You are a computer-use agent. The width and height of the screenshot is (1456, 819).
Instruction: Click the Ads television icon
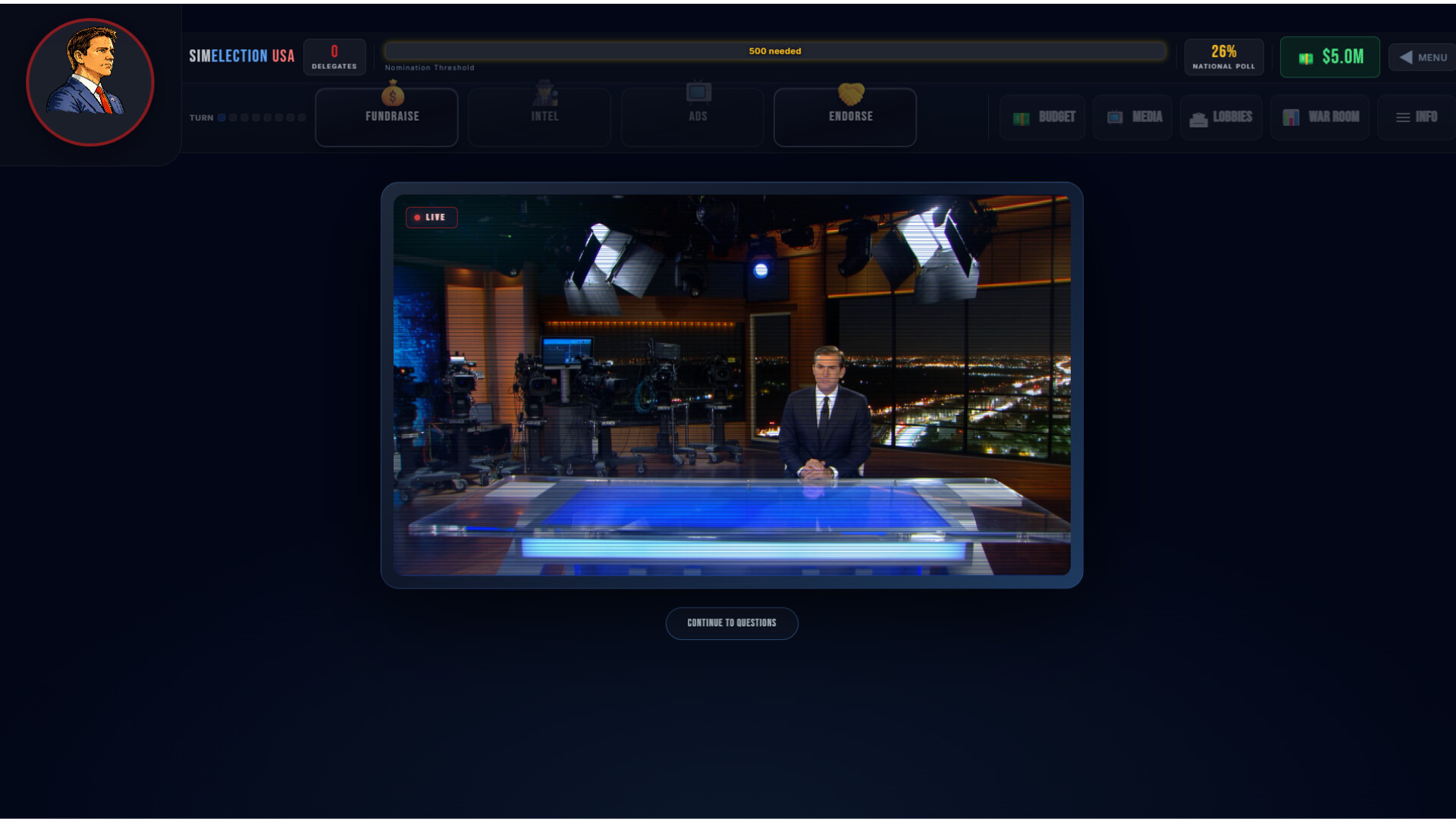pyautogui.click(x=698, y=93)
